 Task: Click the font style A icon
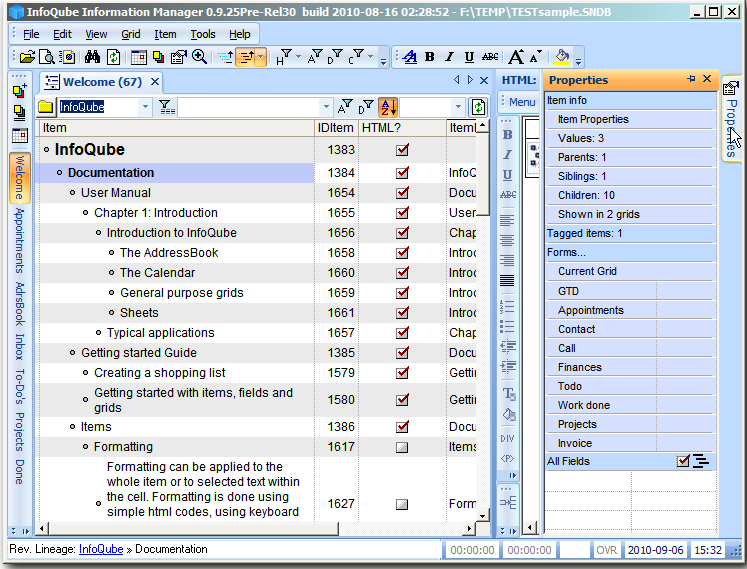pyautogui.click(x=409, y=57)
